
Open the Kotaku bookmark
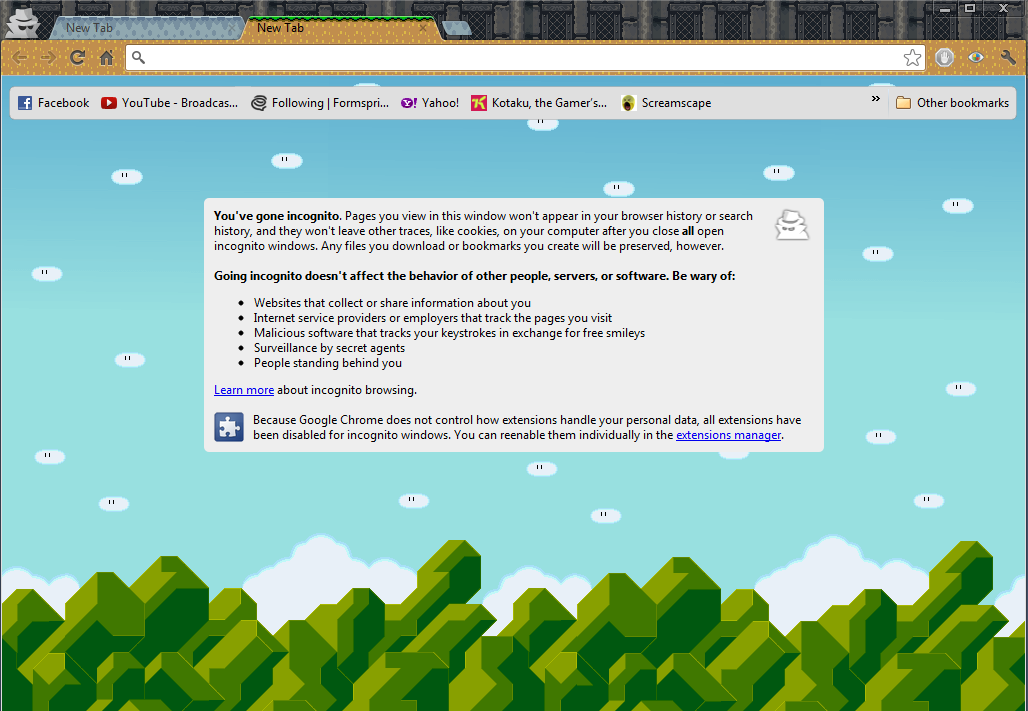(x=540, y=103)
